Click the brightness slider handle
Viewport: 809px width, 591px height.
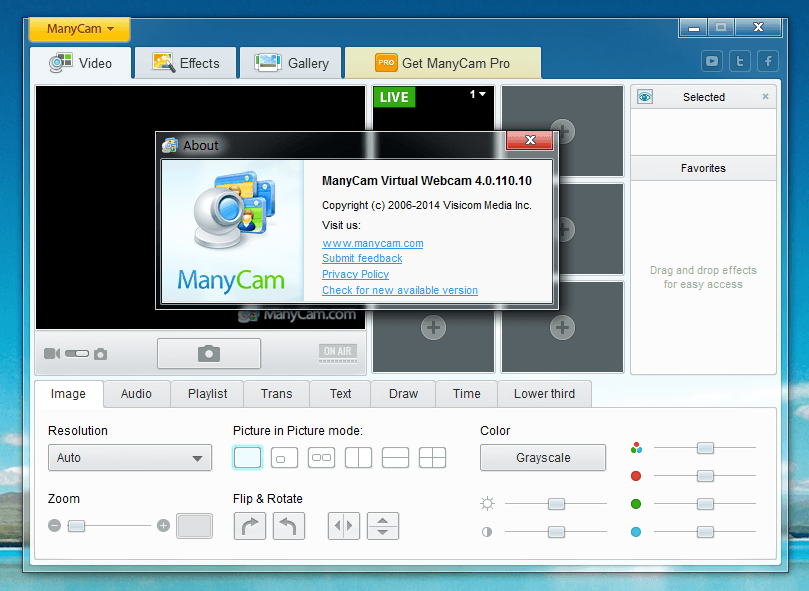click(556, 503)
